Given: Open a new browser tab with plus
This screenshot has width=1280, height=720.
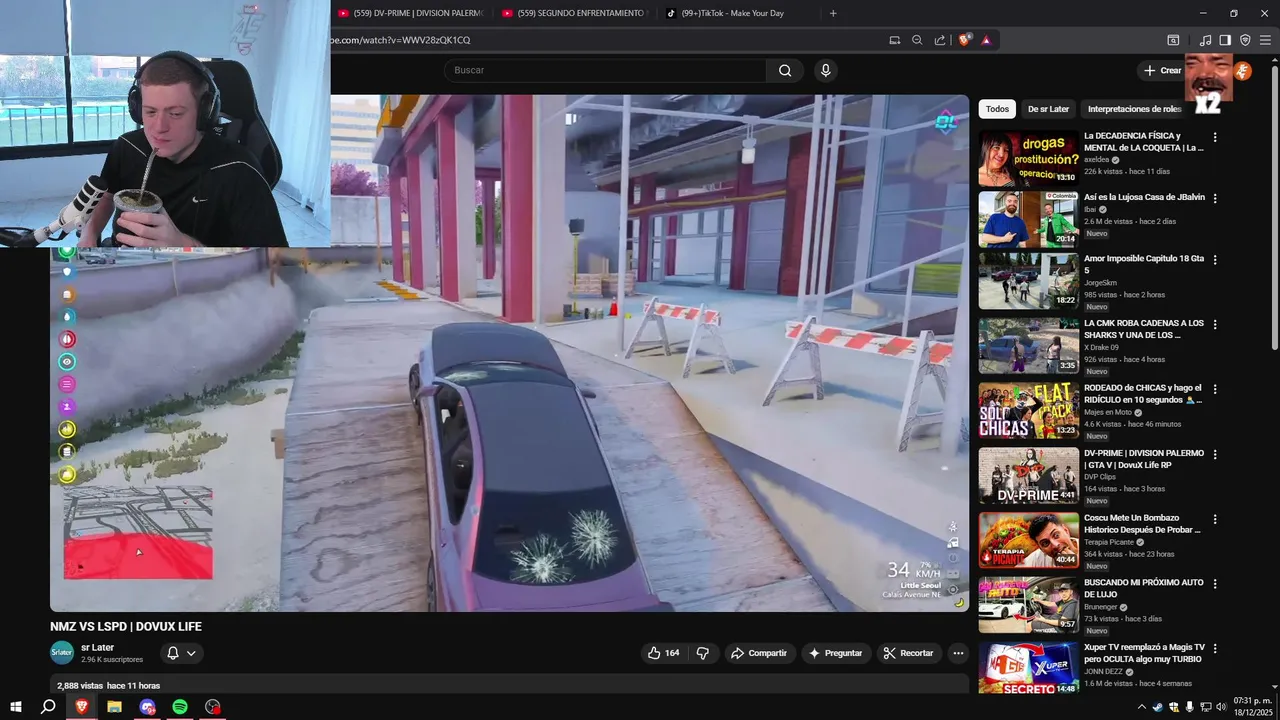Looking at the screenshot, I should (x=833, y=13).
